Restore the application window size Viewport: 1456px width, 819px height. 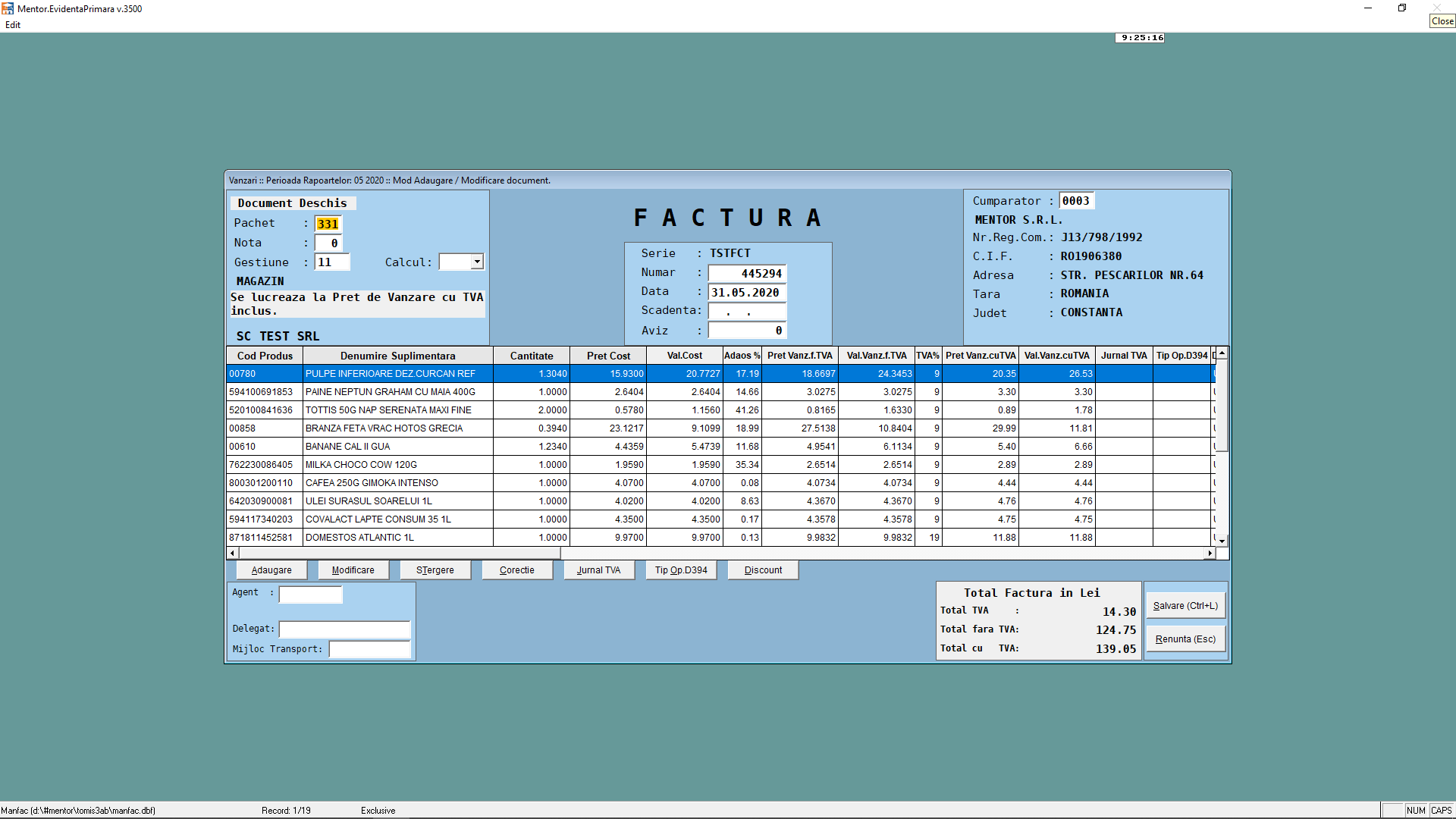coord(1401,8)
